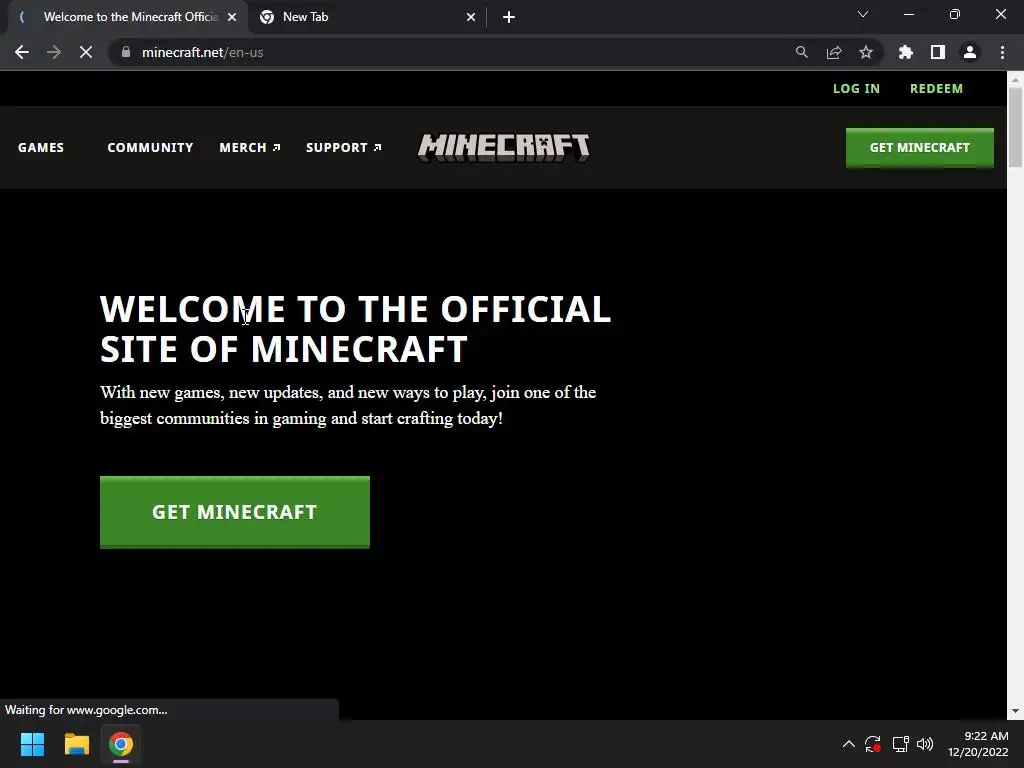Show hidden system tray icons
Screen dimensions: 1024x768
848,744
